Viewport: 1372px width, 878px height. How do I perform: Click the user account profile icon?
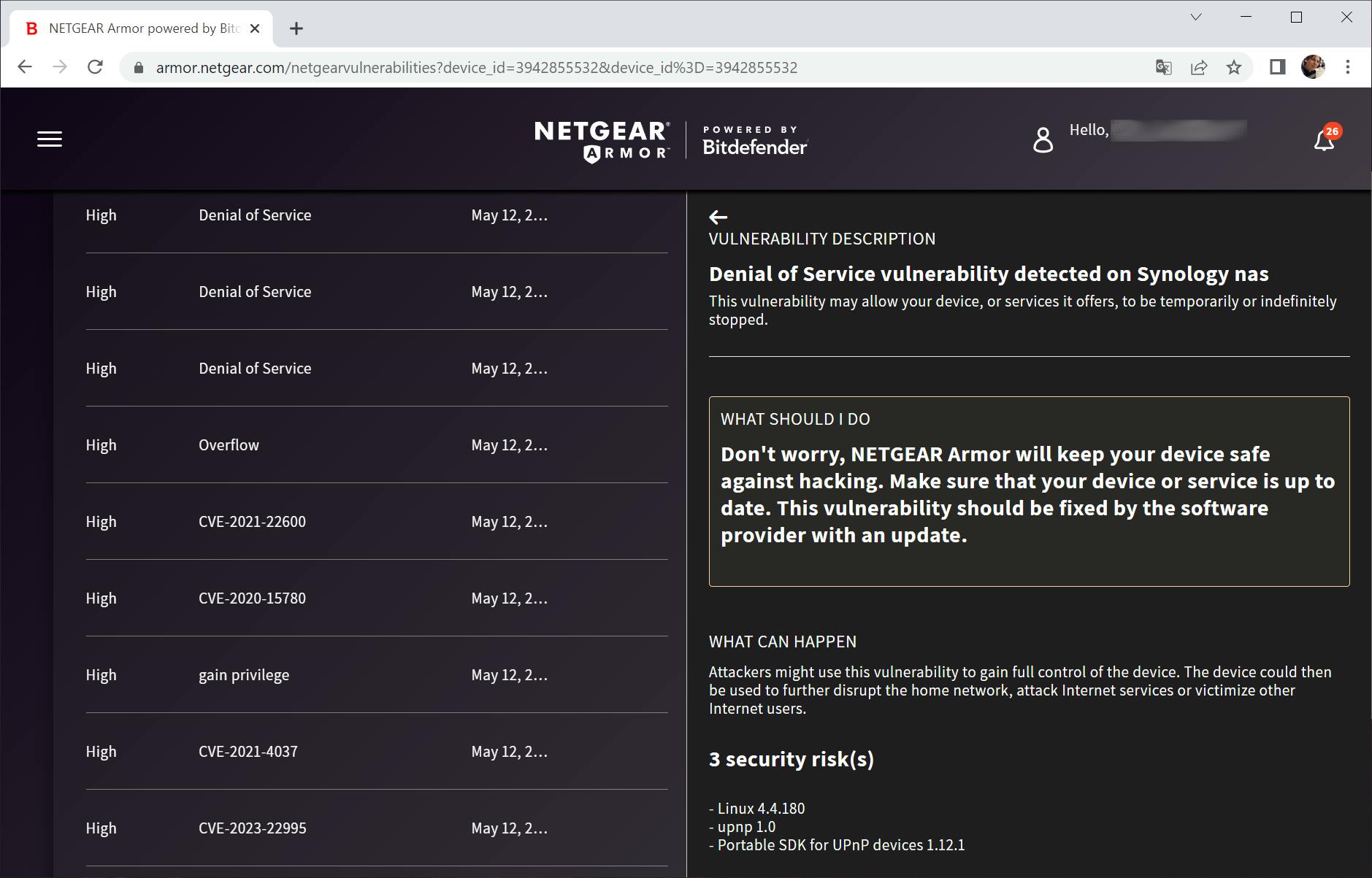tap(1043, 139)
